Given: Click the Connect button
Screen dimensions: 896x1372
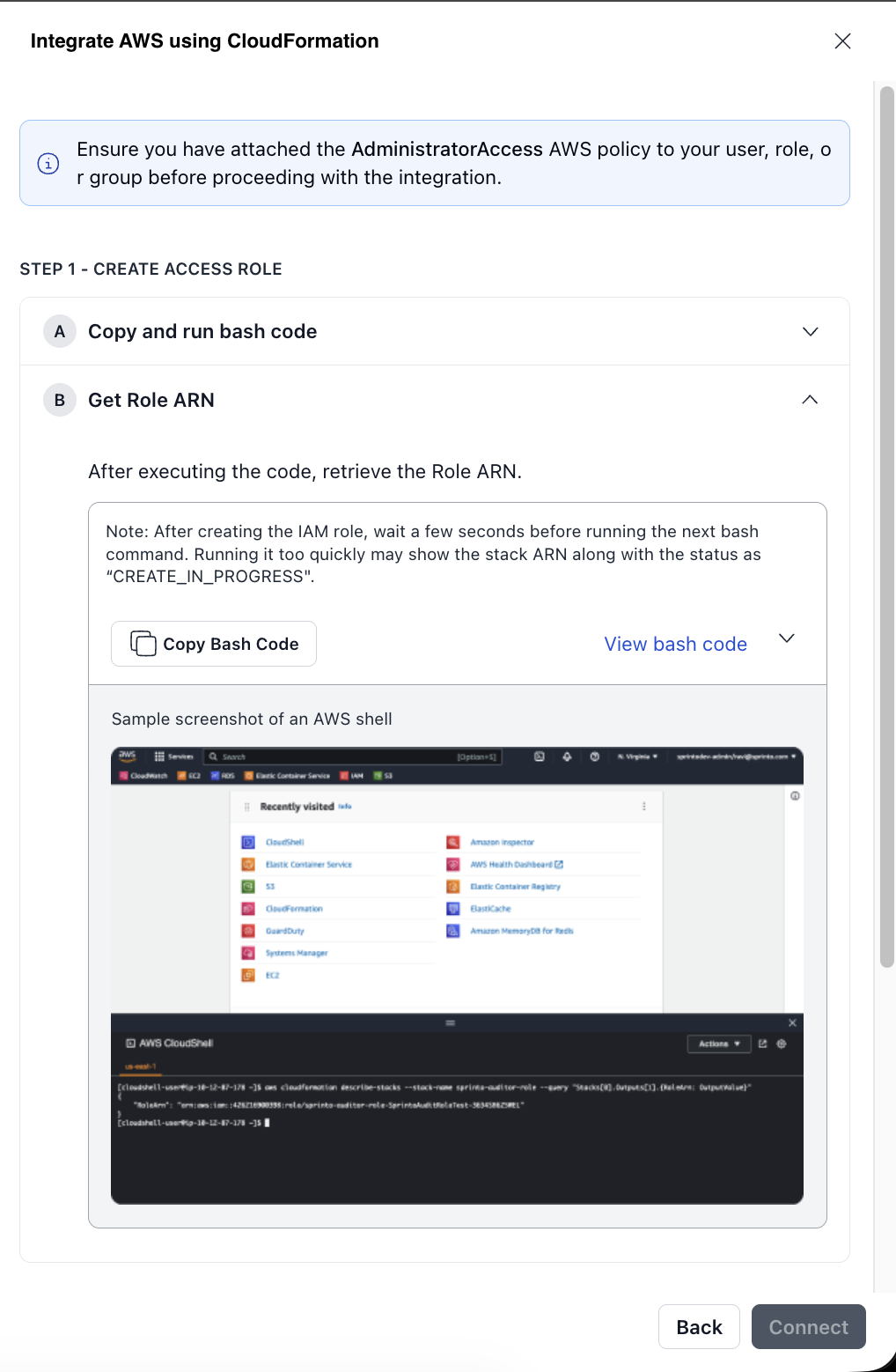Looking at the screenshot, I should coord(808,1327).
